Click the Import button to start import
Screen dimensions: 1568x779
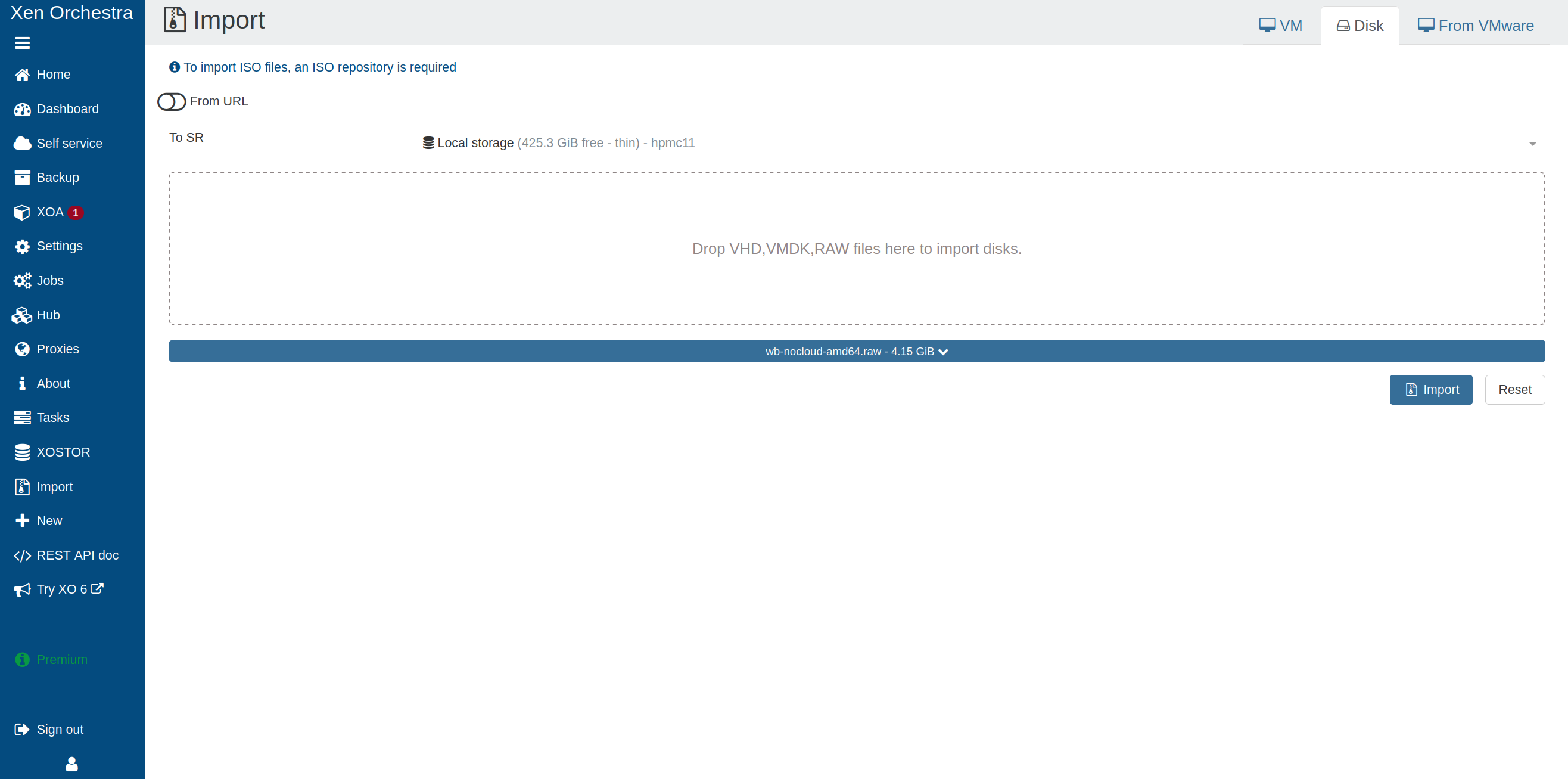[1430, 389]
